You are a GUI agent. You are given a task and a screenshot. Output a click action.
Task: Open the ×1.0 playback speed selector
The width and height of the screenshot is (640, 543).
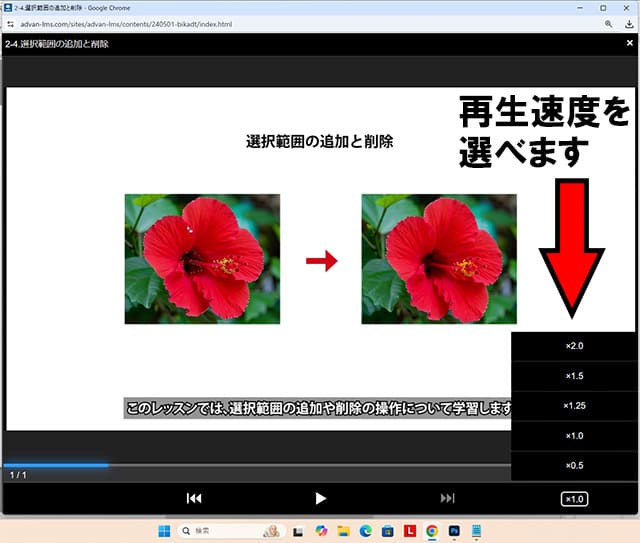click(x=574, y=499)
